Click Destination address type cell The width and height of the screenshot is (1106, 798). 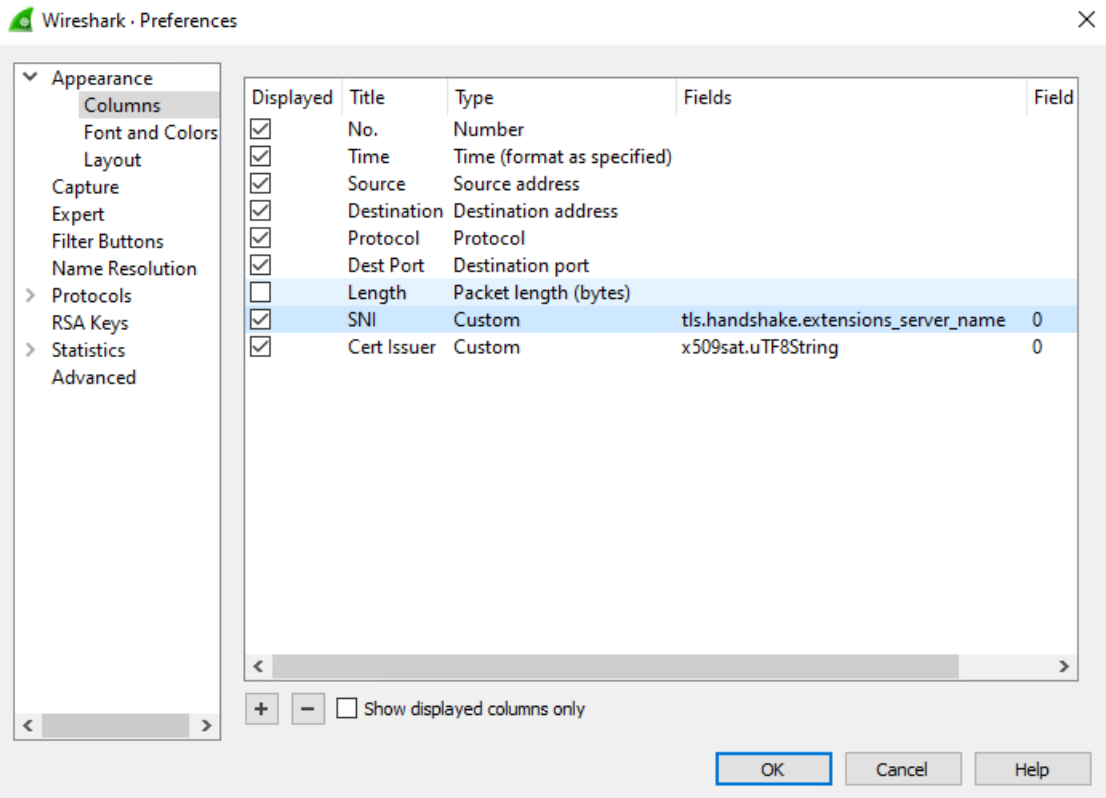click(x=535, y=211)
